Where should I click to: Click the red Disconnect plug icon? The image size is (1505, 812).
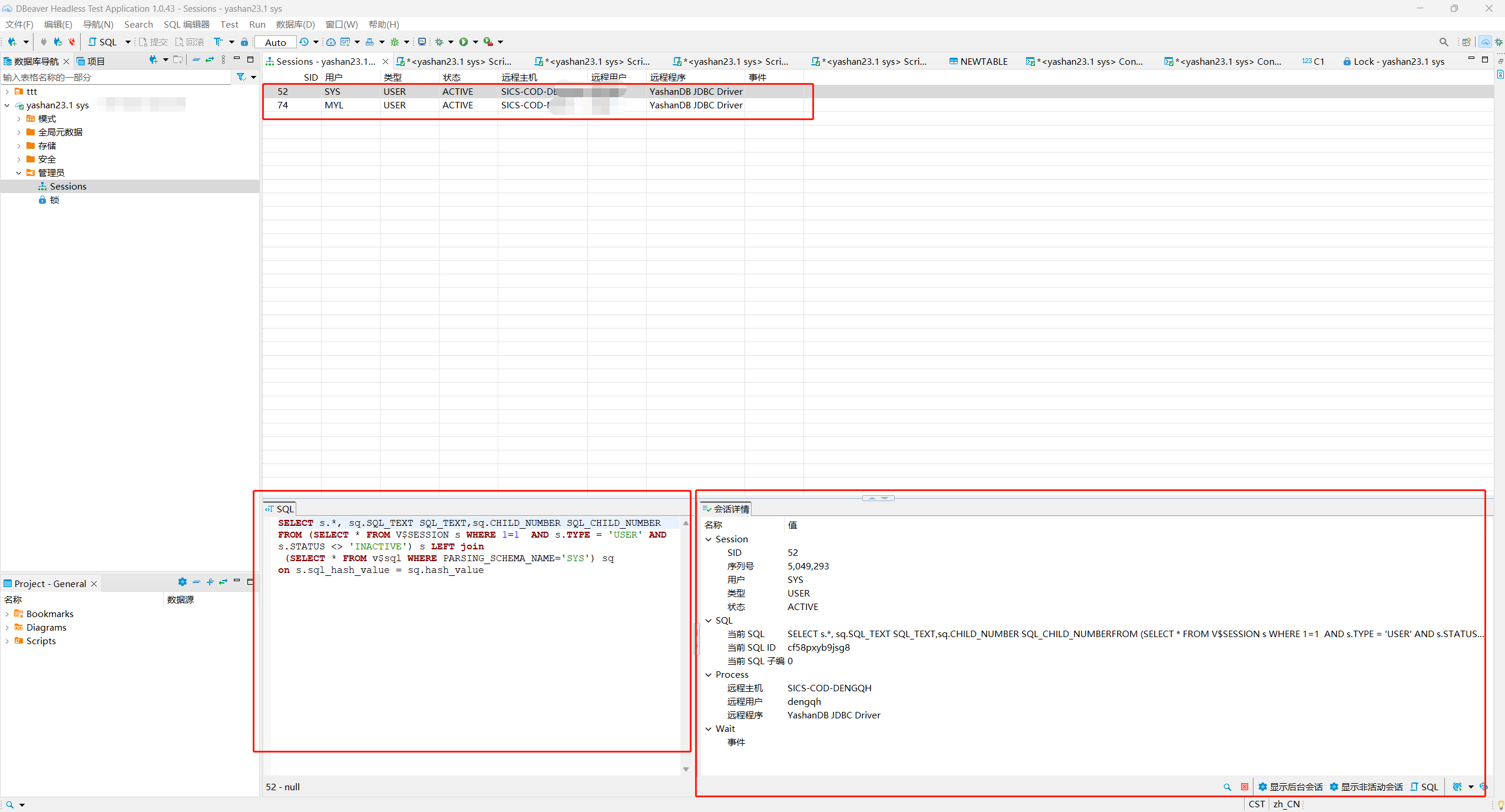pos(72,42)
